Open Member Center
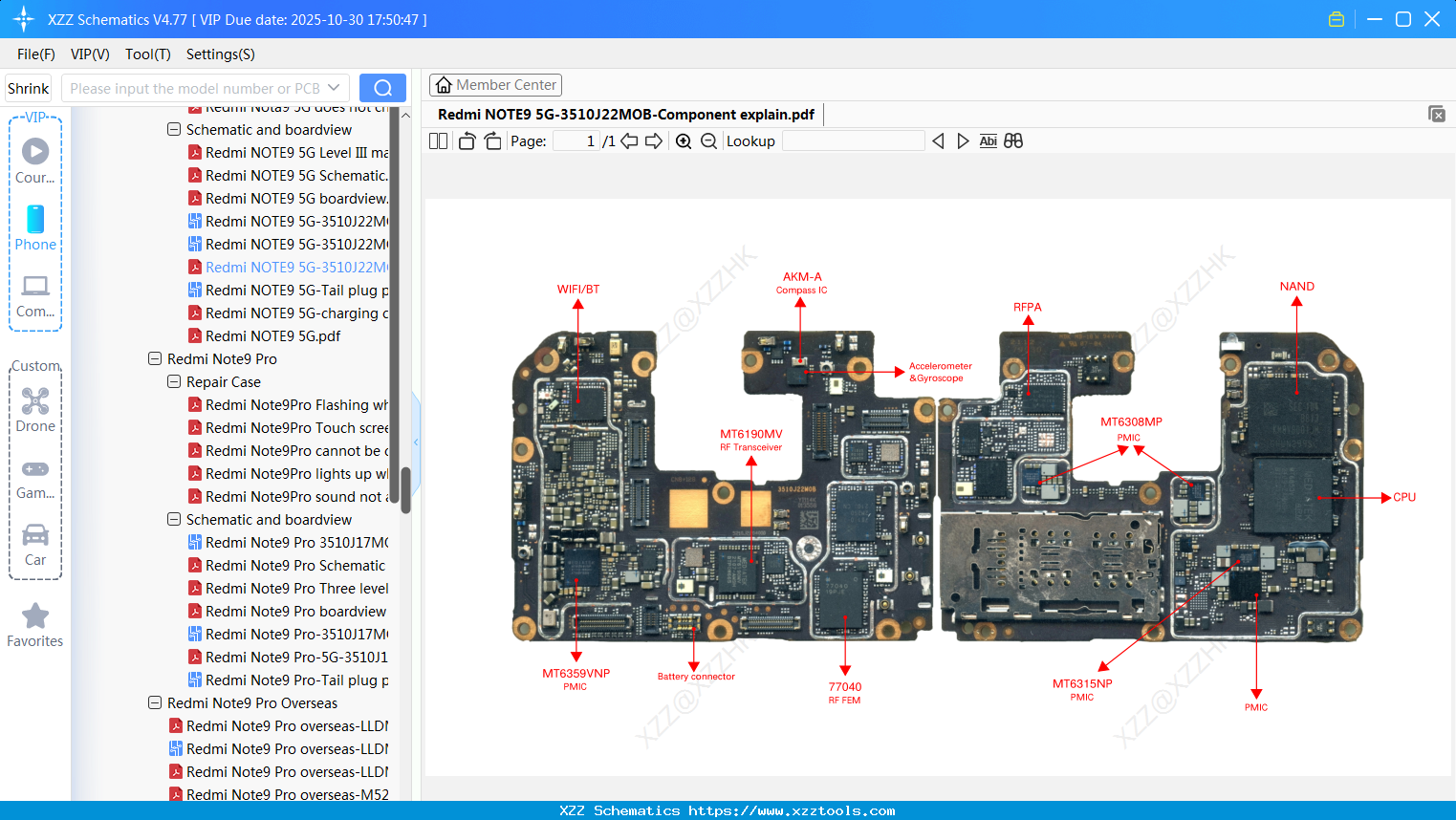The image size is (1456, 820). pyautogui.click(x=495, y=85)
